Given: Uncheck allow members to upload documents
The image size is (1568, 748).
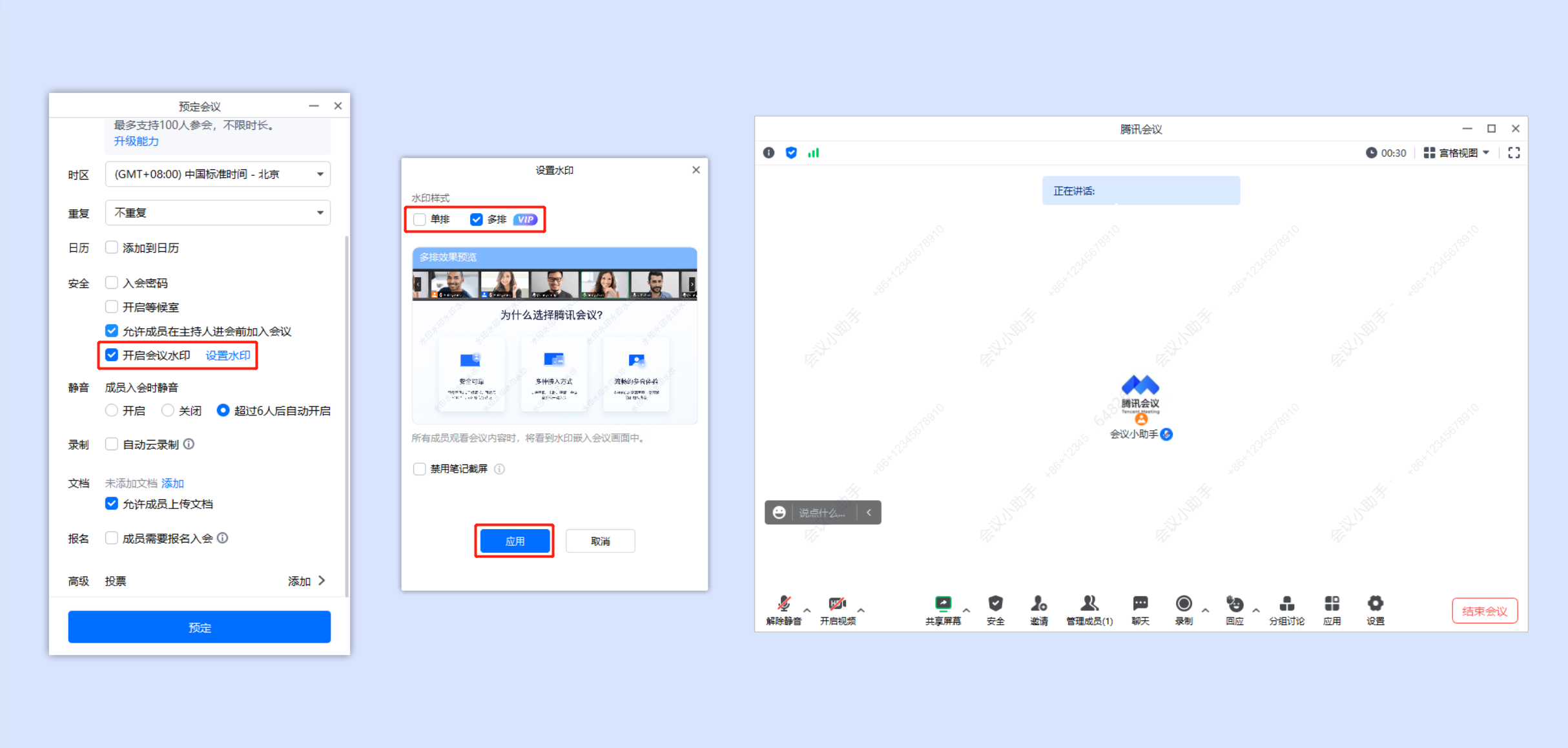Looking at the screenshot, I should (112, 504).
